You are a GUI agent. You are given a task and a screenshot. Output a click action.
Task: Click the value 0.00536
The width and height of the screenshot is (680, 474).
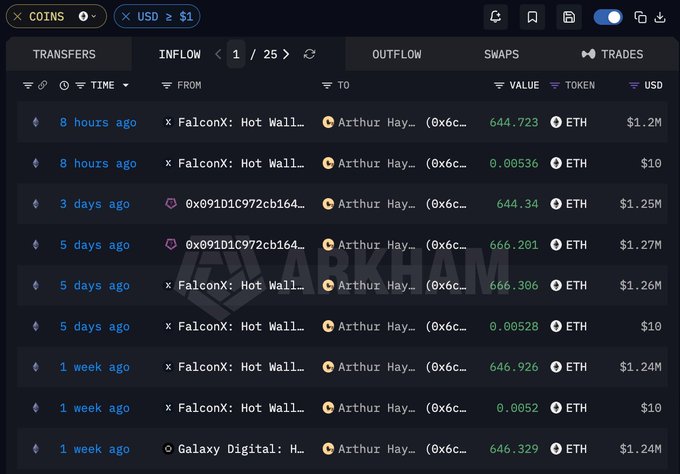pos(514,163)
